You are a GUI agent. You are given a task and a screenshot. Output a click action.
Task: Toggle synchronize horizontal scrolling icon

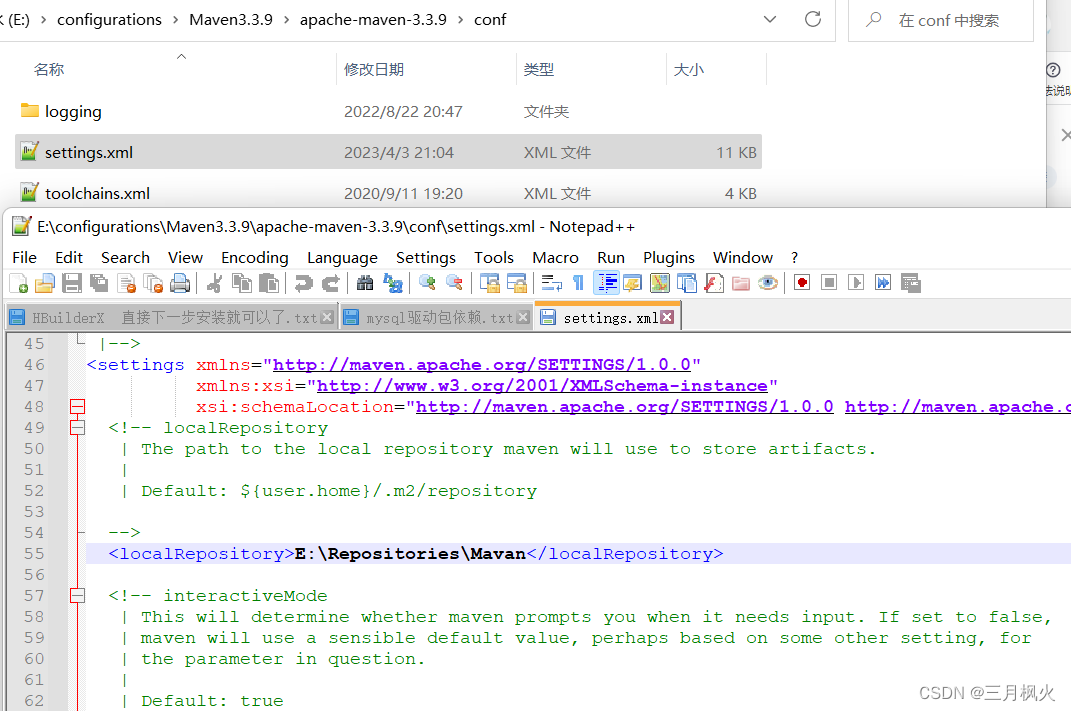(516, 283)
